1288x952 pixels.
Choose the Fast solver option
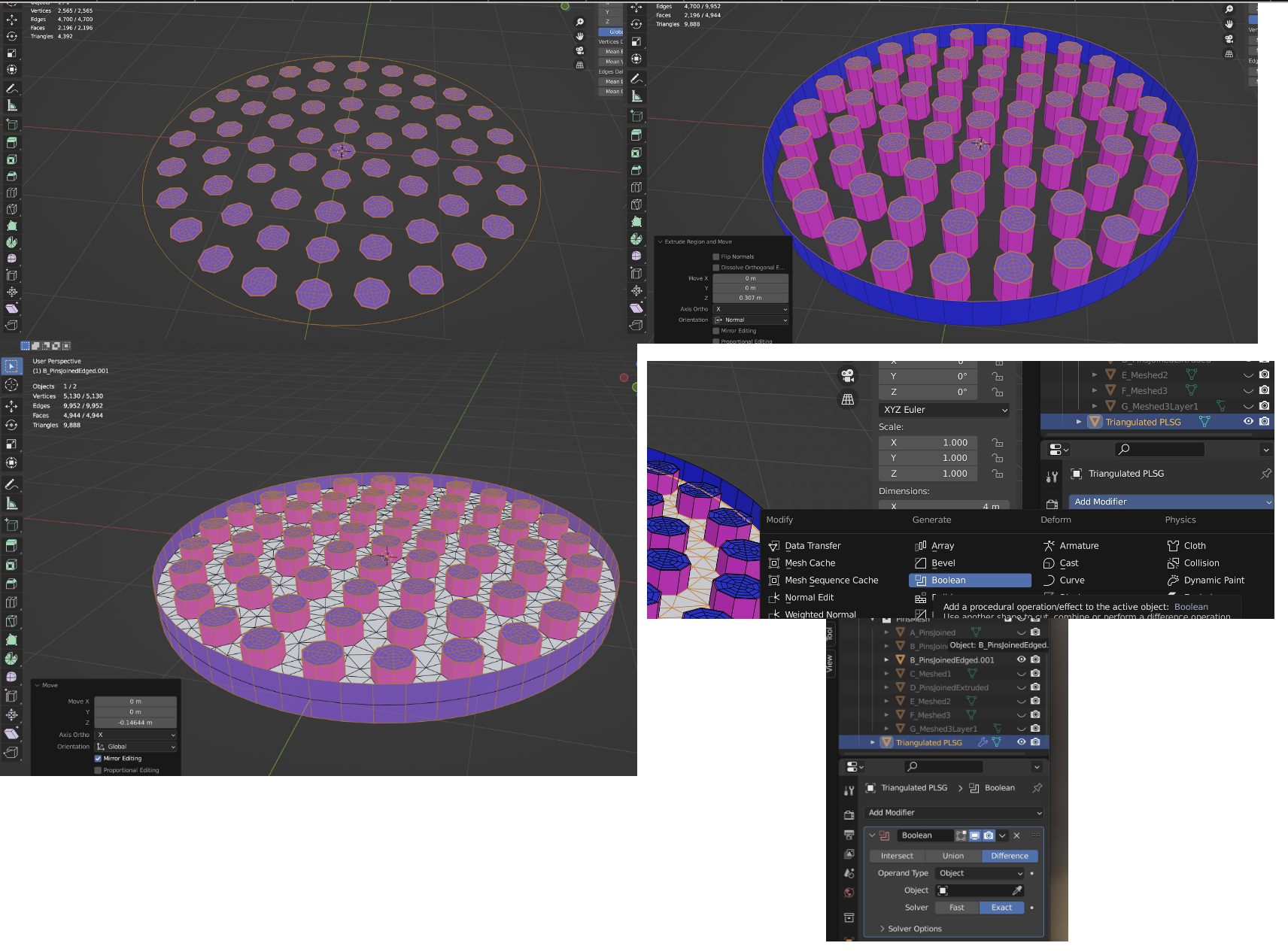[957, 908]
